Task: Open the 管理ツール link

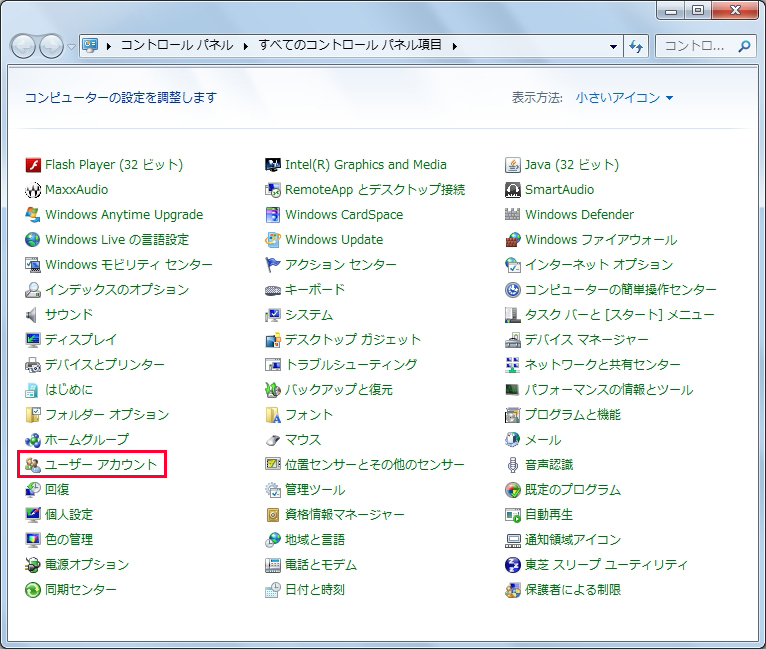Action: pyautogui.click(x=315, y=490)
